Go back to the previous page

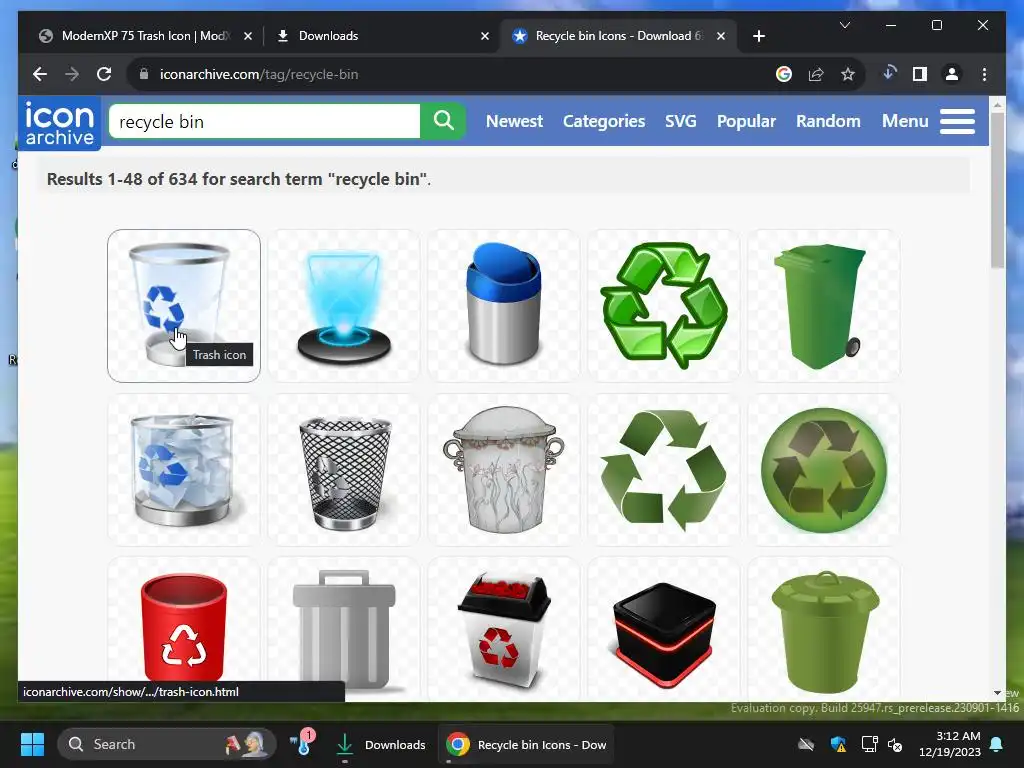click(40, 74)
